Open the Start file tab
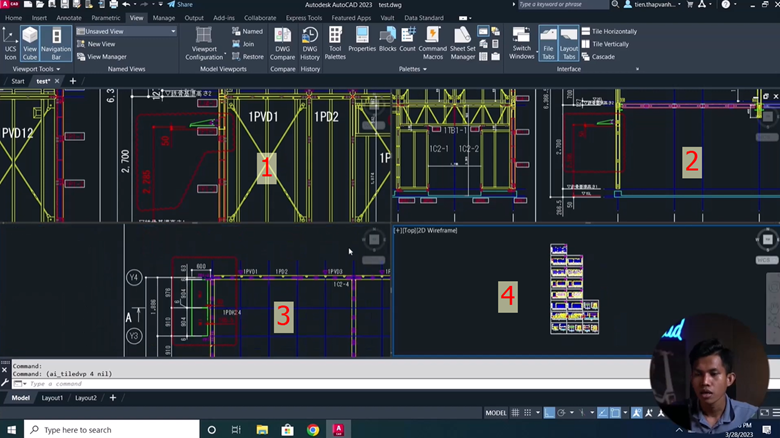This screenshot has width=780, height=438. point(18,81)
